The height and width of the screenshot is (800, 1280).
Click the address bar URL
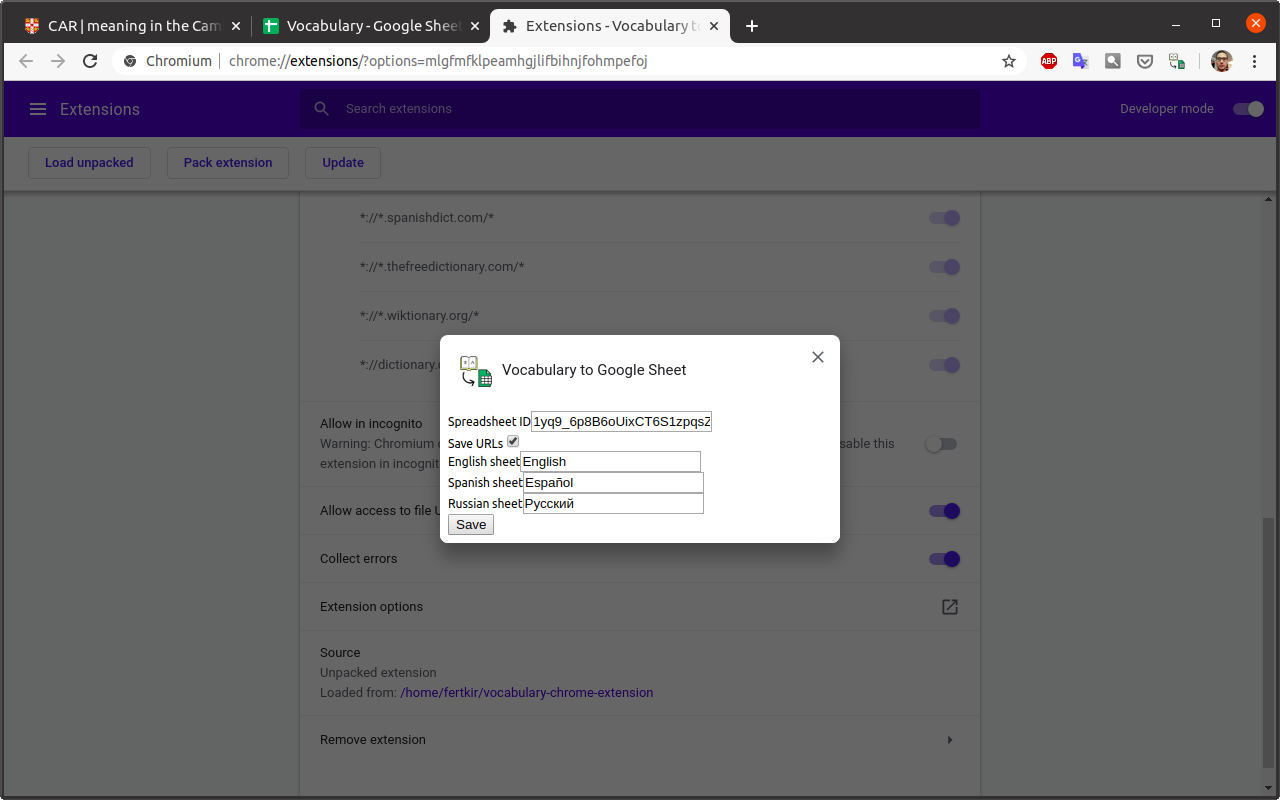click(x=438, y=61)
